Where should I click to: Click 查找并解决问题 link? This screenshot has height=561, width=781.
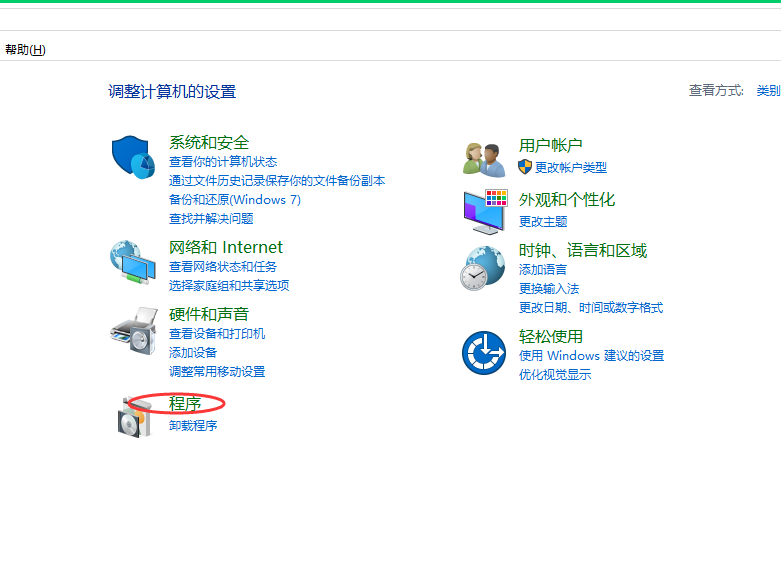211,219
